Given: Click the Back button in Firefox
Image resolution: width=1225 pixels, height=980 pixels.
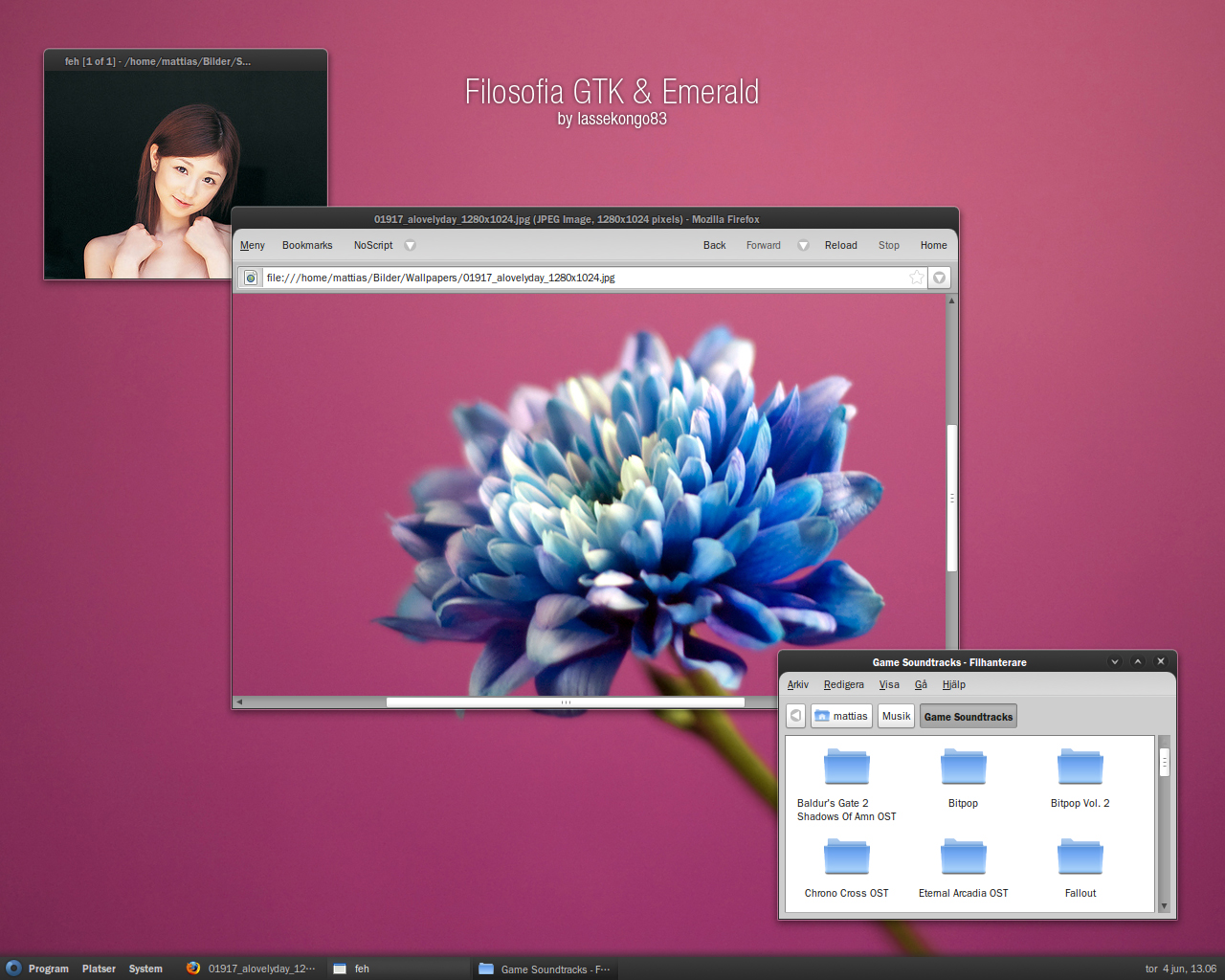Looking at the screenshot, I should click(715, 245).
